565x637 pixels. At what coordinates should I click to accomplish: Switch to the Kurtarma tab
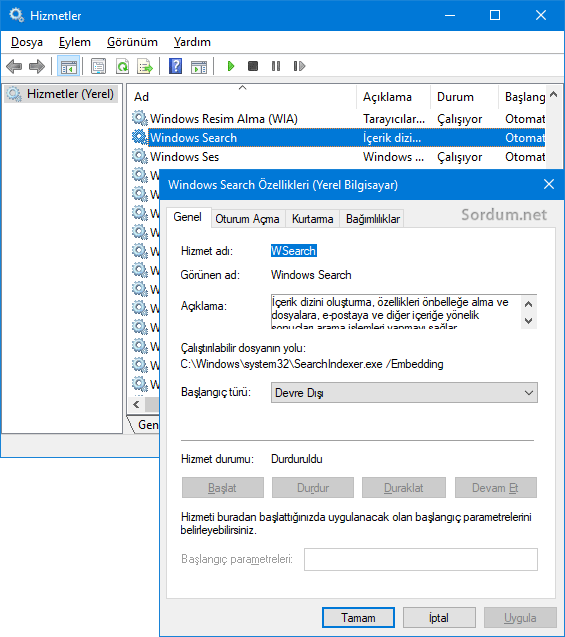tap(312, 219)
